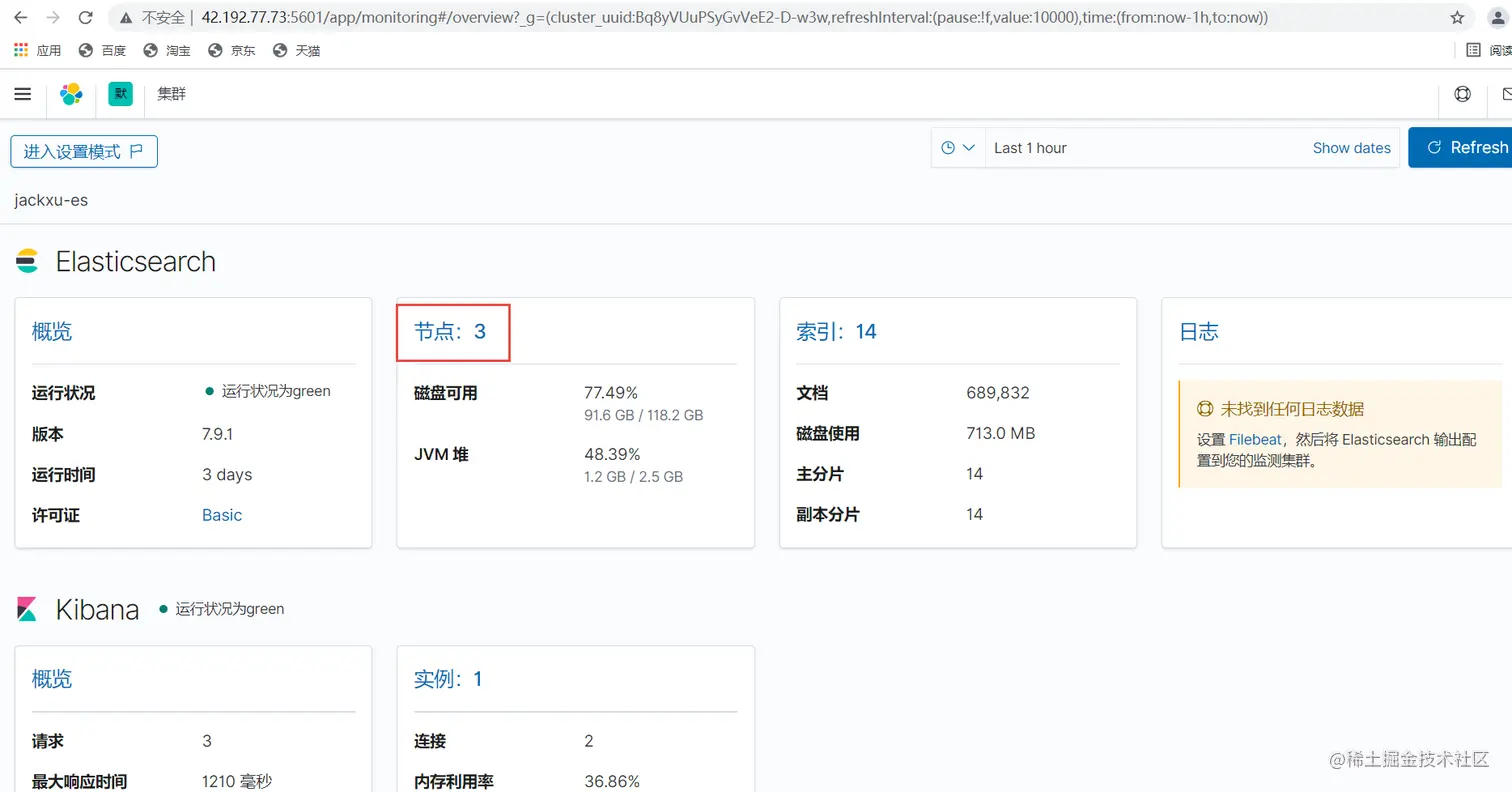Screen dimensions: 1512x792
Task: Click browser forward arrow
Action: (x=53, y=18)
